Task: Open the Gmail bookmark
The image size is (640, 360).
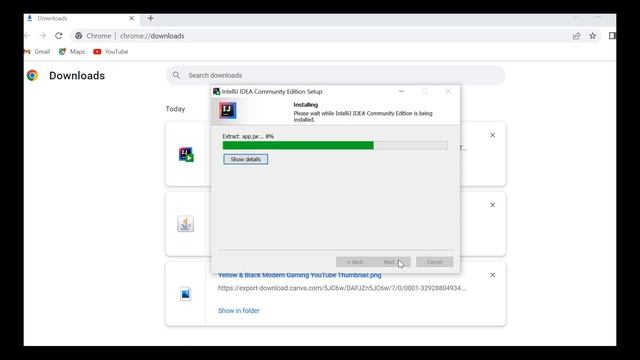Action: coord(37,51)
